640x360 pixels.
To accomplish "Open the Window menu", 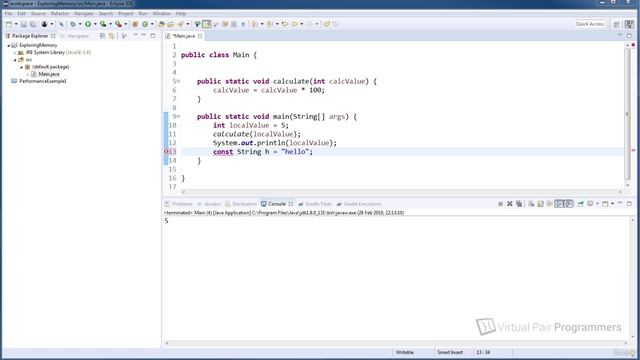I will pos(162,13).
